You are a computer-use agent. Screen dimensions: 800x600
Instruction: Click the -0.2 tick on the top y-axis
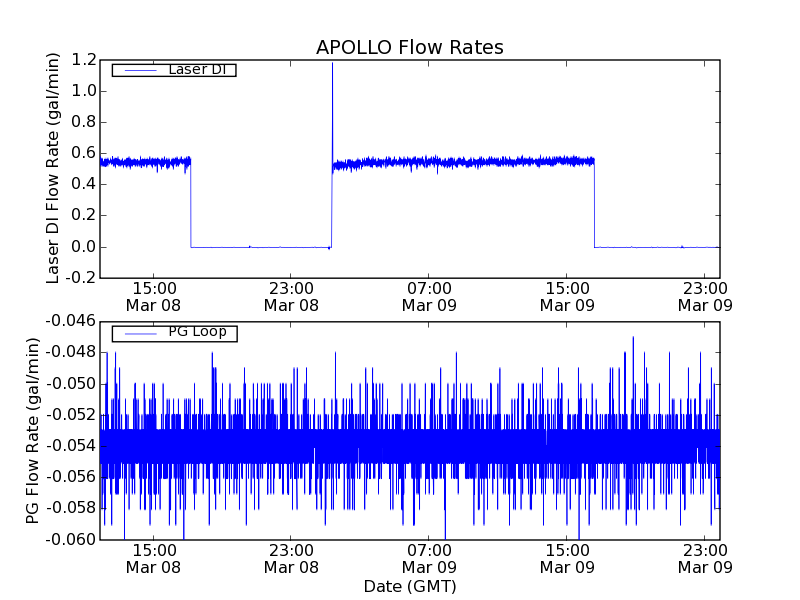pyautogui.click(x=80, y=278)
